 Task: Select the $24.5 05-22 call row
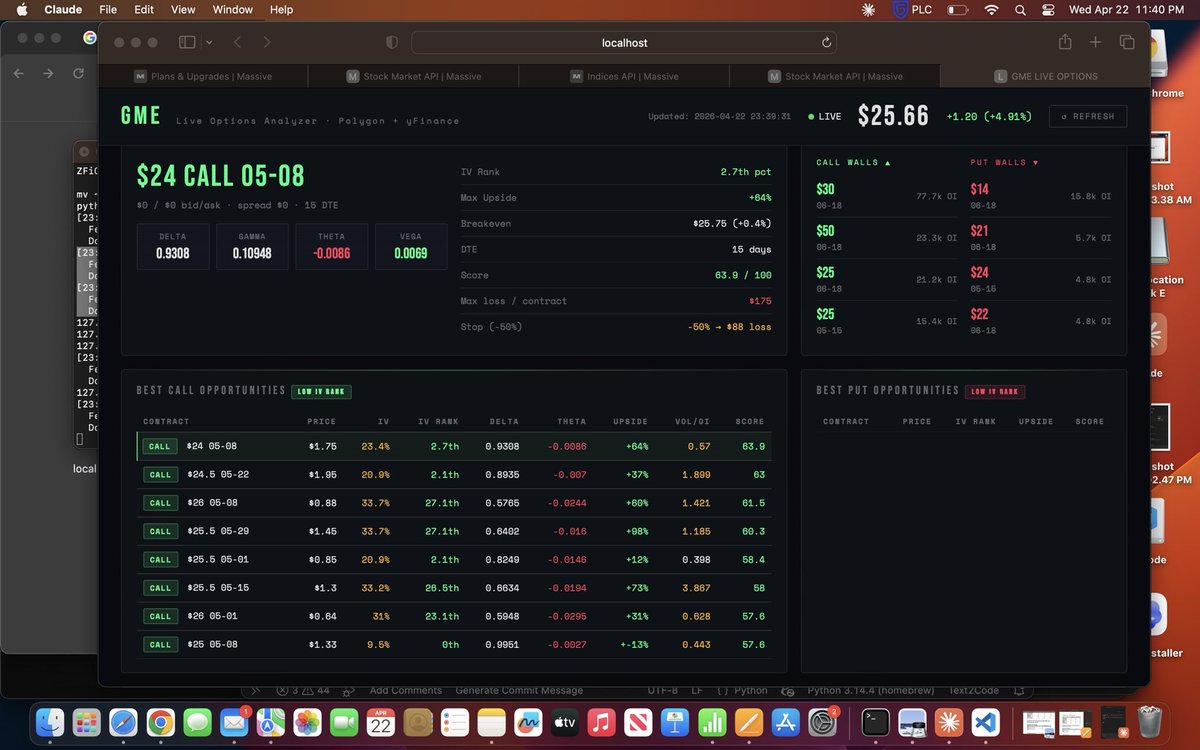(454, 475)
